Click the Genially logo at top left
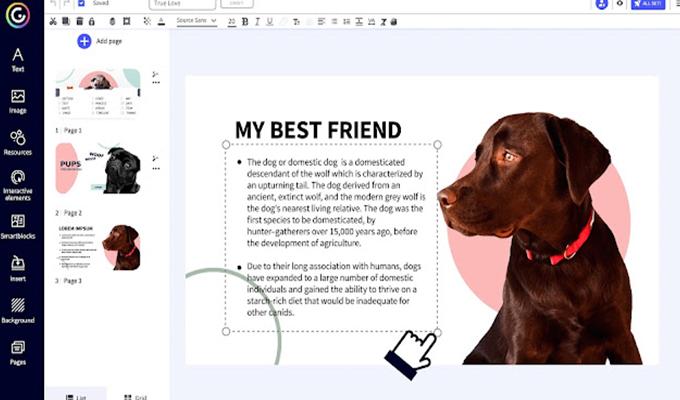680x400 pixels. click(x=18, y=15)
